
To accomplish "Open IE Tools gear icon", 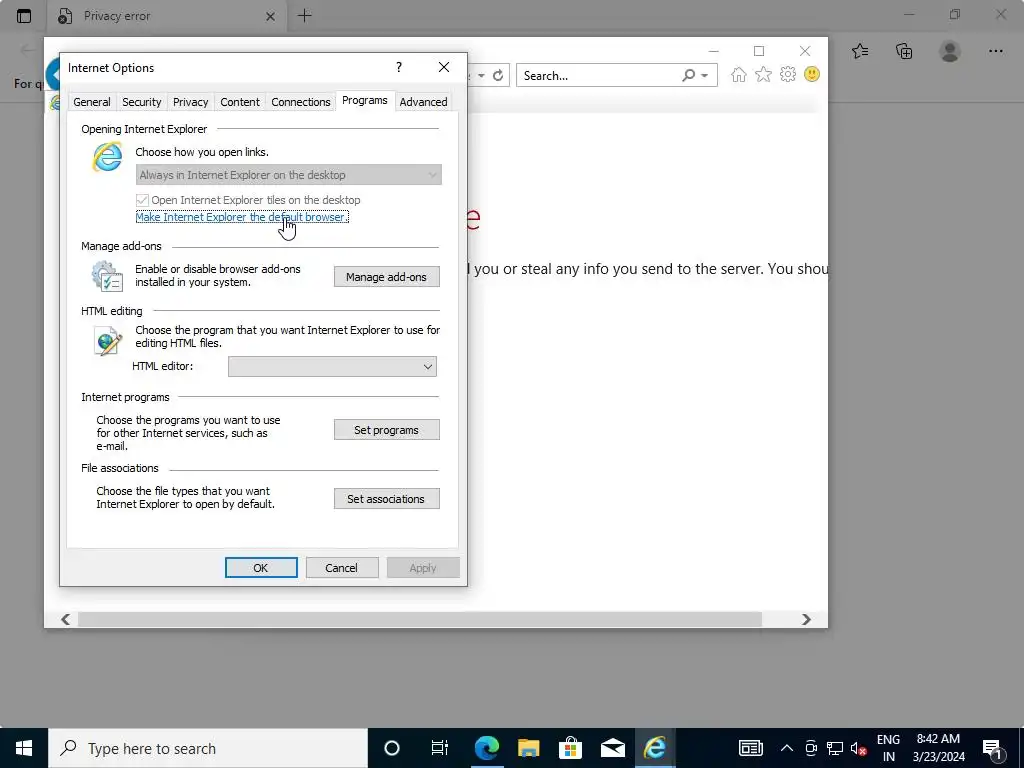I will coord(788,74).
